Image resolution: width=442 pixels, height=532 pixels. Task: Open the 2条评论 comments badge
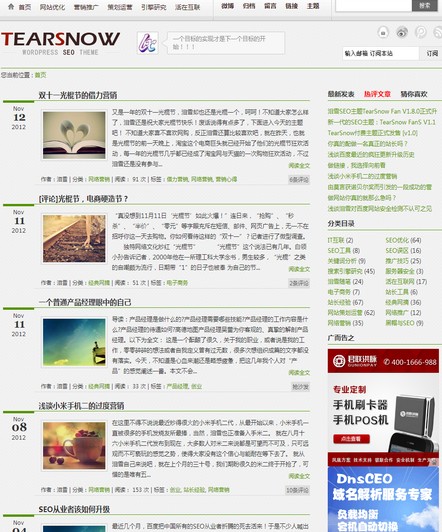click(x=299, y=283)
